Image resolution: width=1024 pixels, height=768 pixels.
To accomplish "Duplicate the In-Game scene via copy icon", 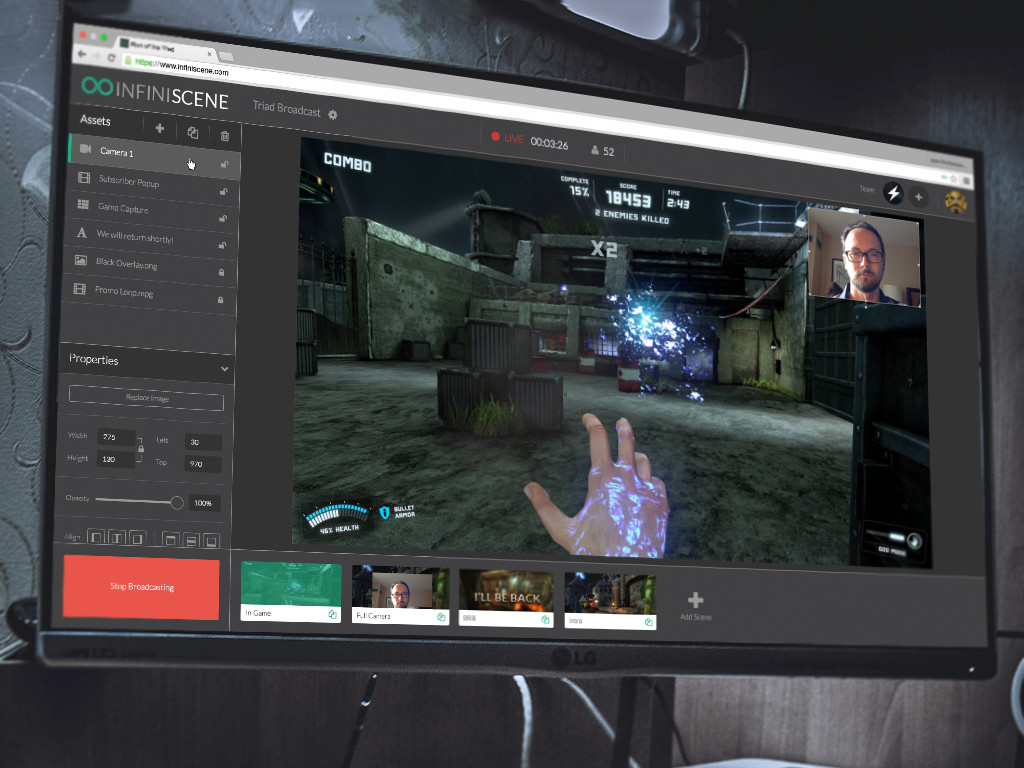I will pyautogui.click(x=332, y=614).
